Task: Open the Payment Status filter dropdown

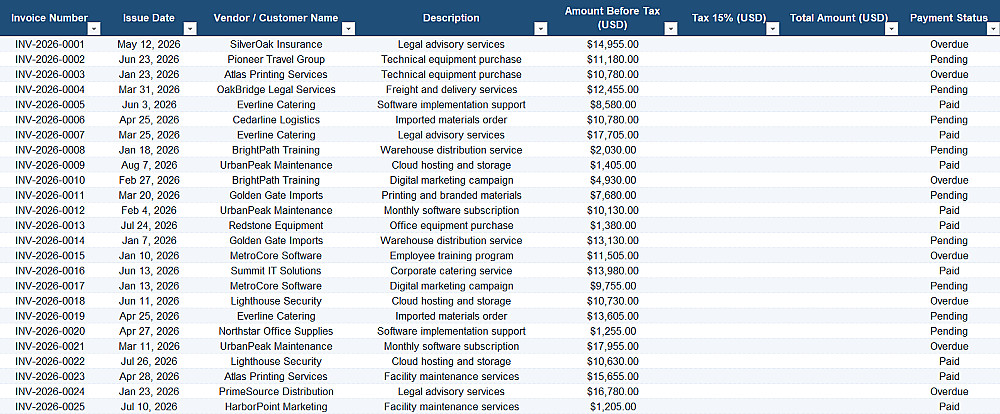Action: pos(993,29)
